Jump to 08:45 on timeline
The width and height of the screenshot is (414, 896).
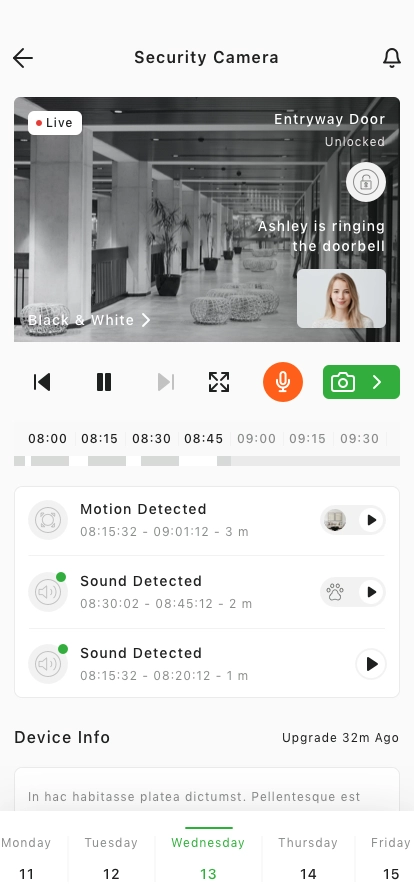tap(204, 439)
